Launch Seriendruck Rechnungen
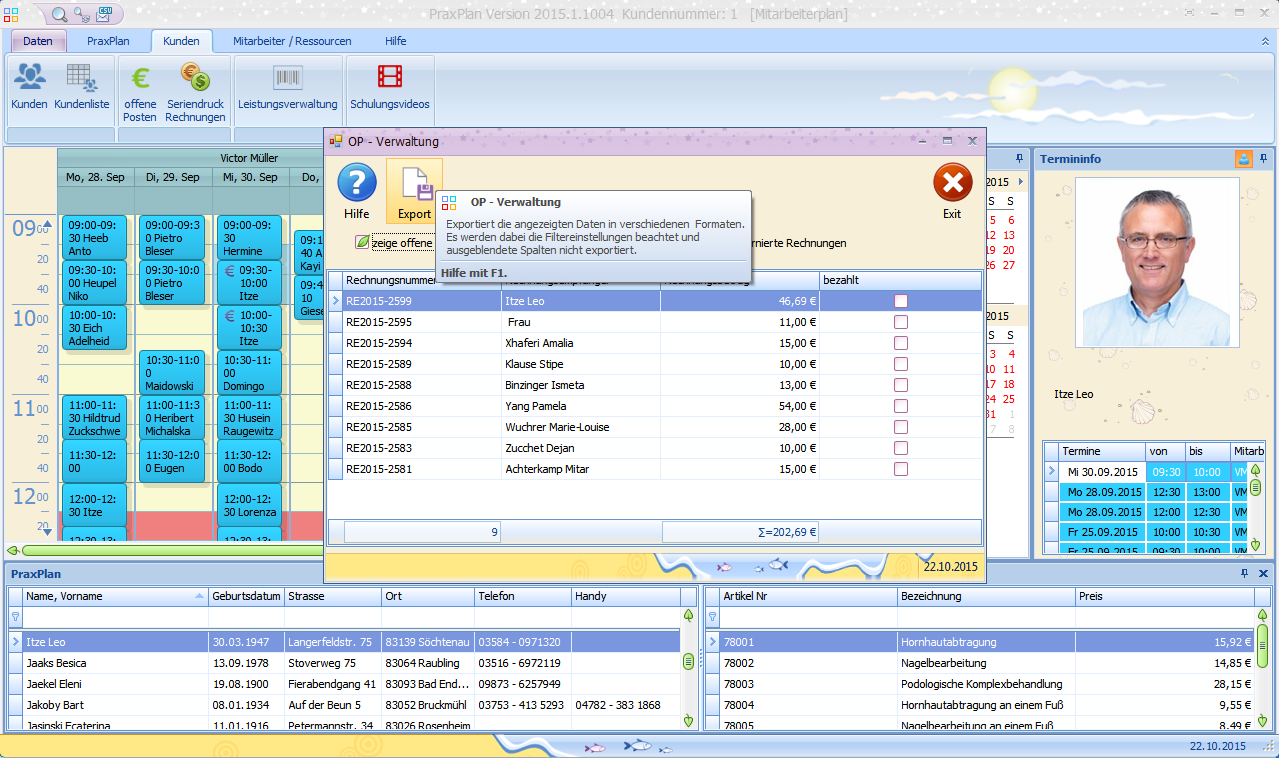The width and height of the screenshot is (1279, 758). pyautogui.click(x=195, y=92)
